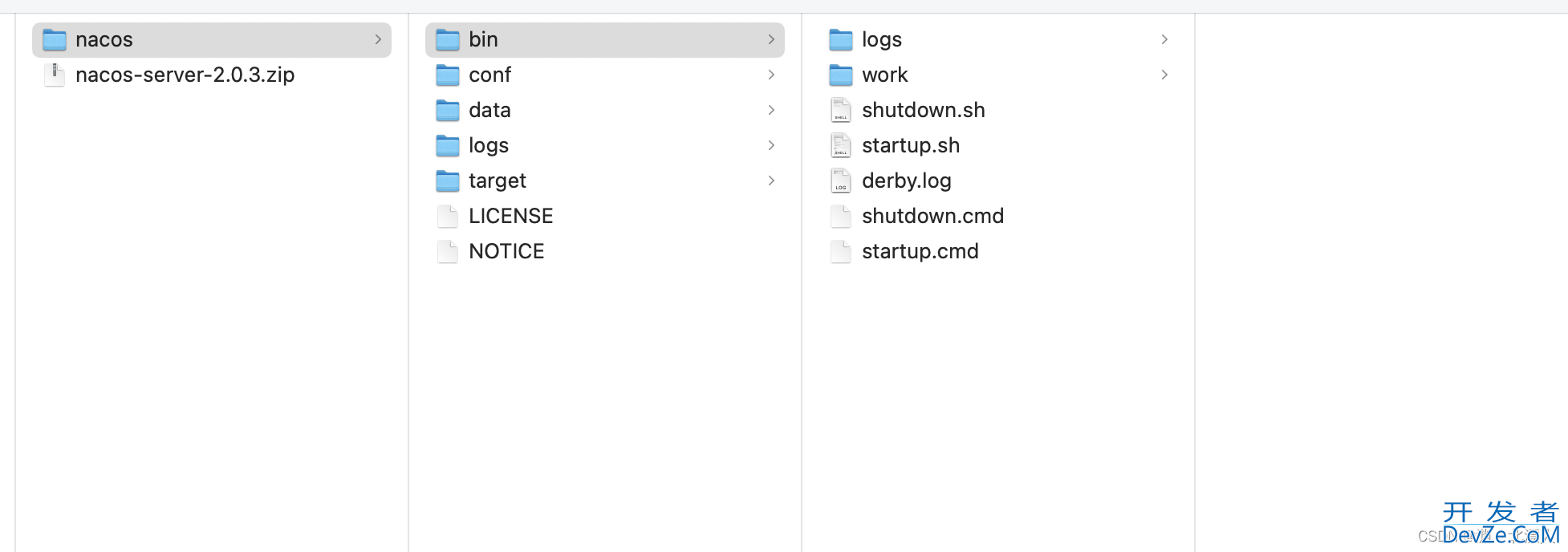Select the NOTICE file name
1568x552 pixels.
point(506,251)
